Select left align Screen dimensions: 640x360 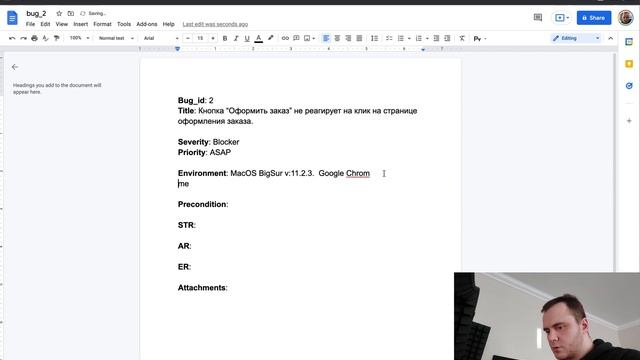click(326, 38)
